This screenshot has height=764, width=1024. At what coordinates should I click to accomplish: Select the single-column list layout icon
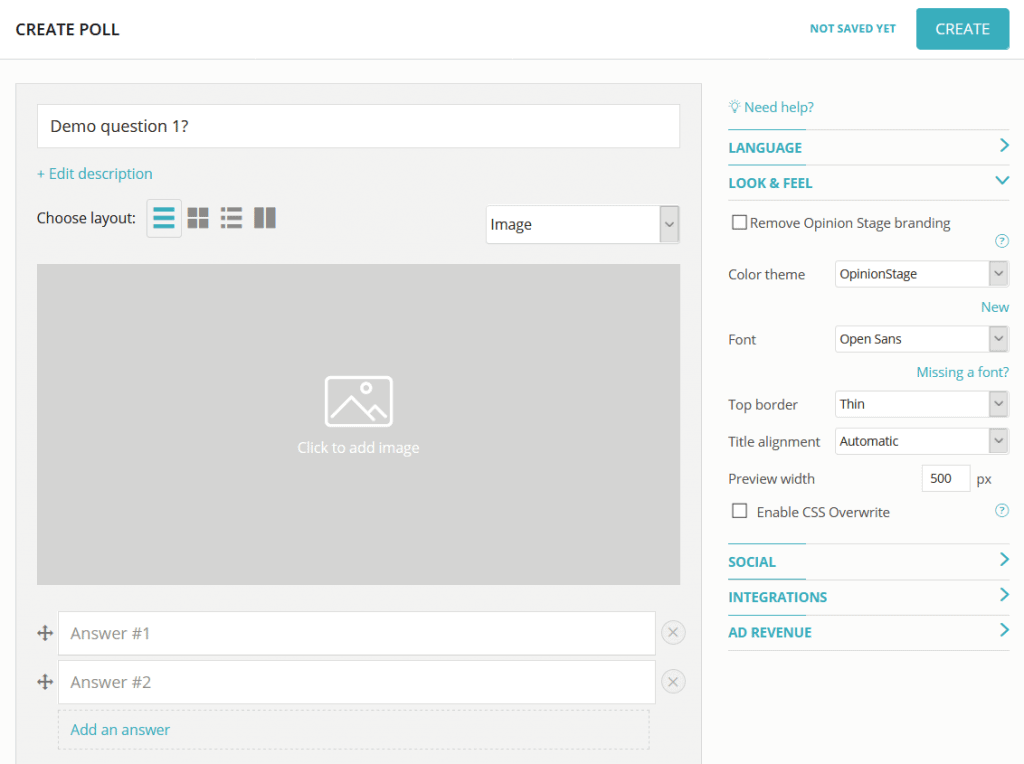164,218
